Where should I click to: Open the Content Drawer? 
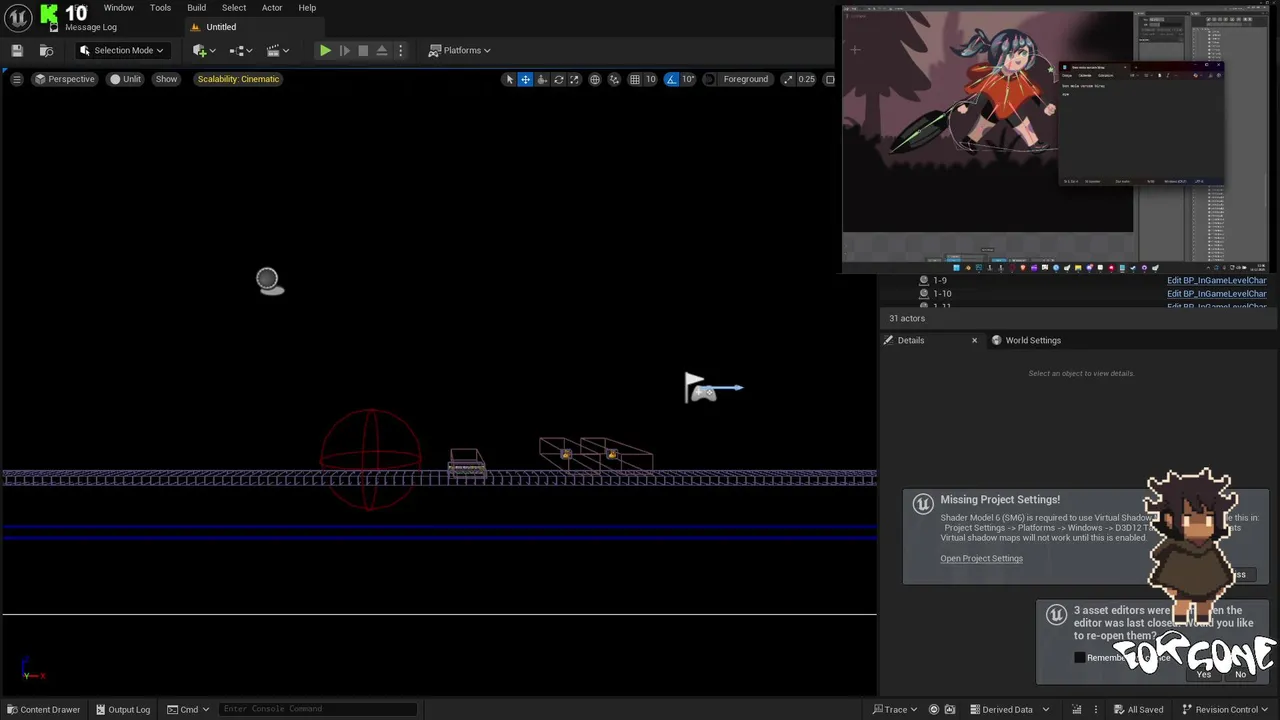(43, 709)
